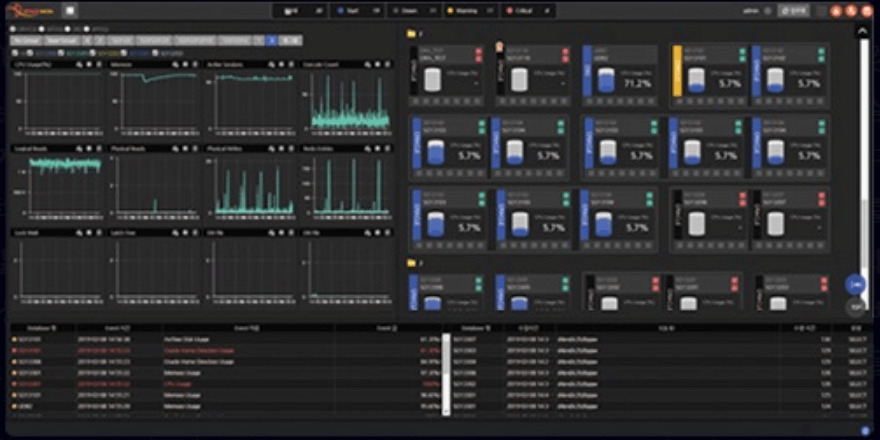The image size is (880, 440).
Task: Click the 71.2% CPU usage value
Action: (637, 84)
